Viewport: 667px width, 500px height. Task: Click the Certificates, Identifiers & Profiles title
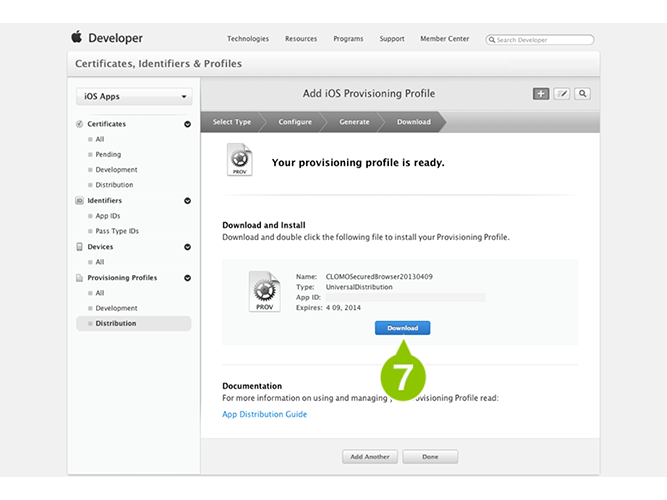coord(158,63)
